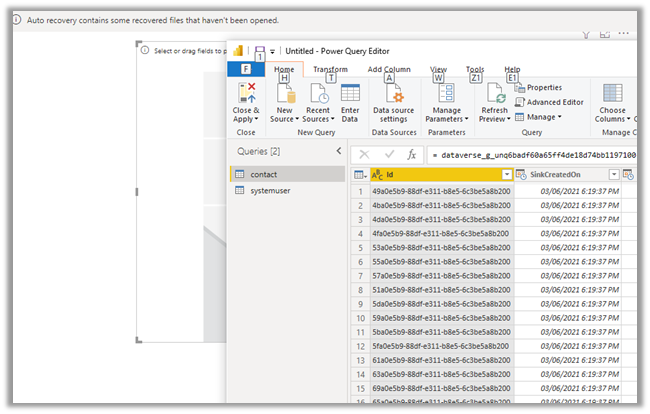Click the fx function button in the formula bar
Image resolution: width=650 pixels, height=414 pixels.
pyautogui.click(x=411, y=155)
